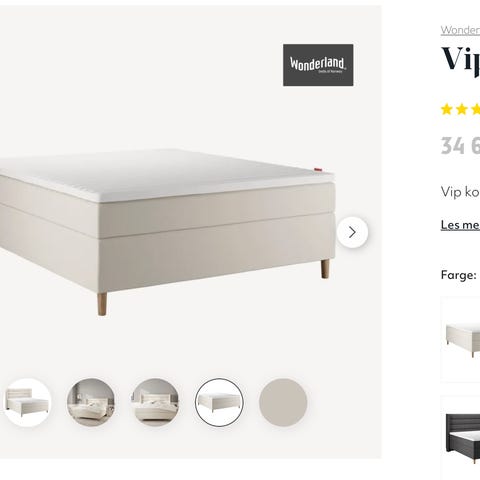
Task: Click the description text starting with Vip ko
Action: coord(461,192)
